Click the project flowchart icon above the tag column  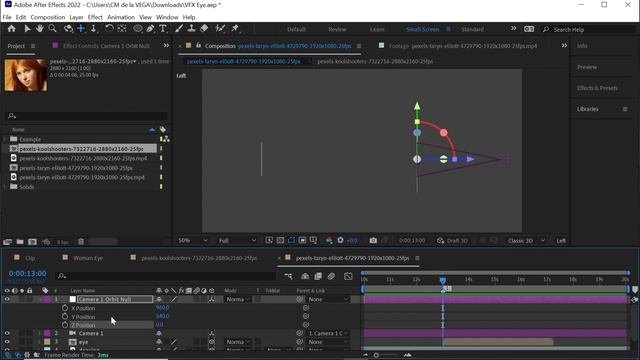pos(165,139)
